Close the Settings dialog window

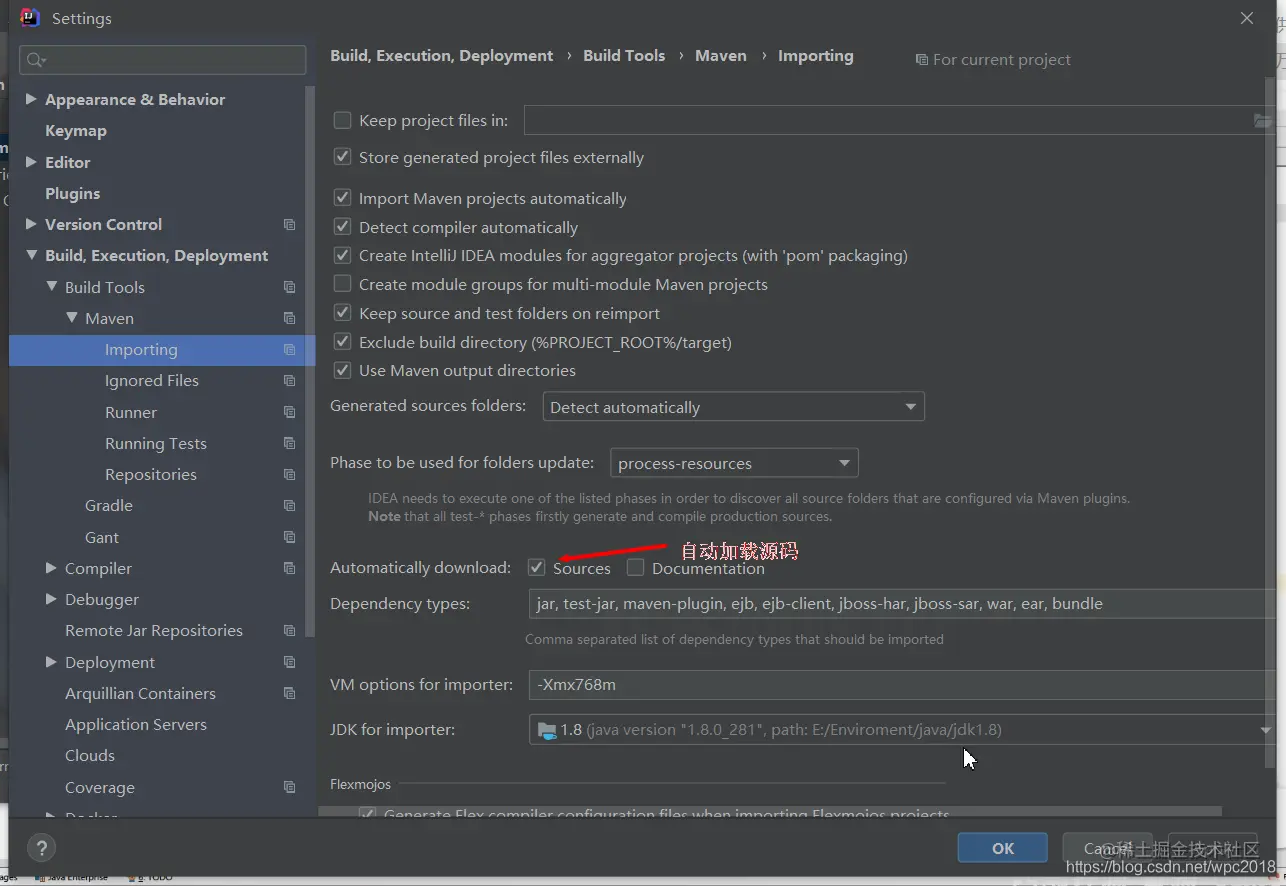tap(1247, 18)
